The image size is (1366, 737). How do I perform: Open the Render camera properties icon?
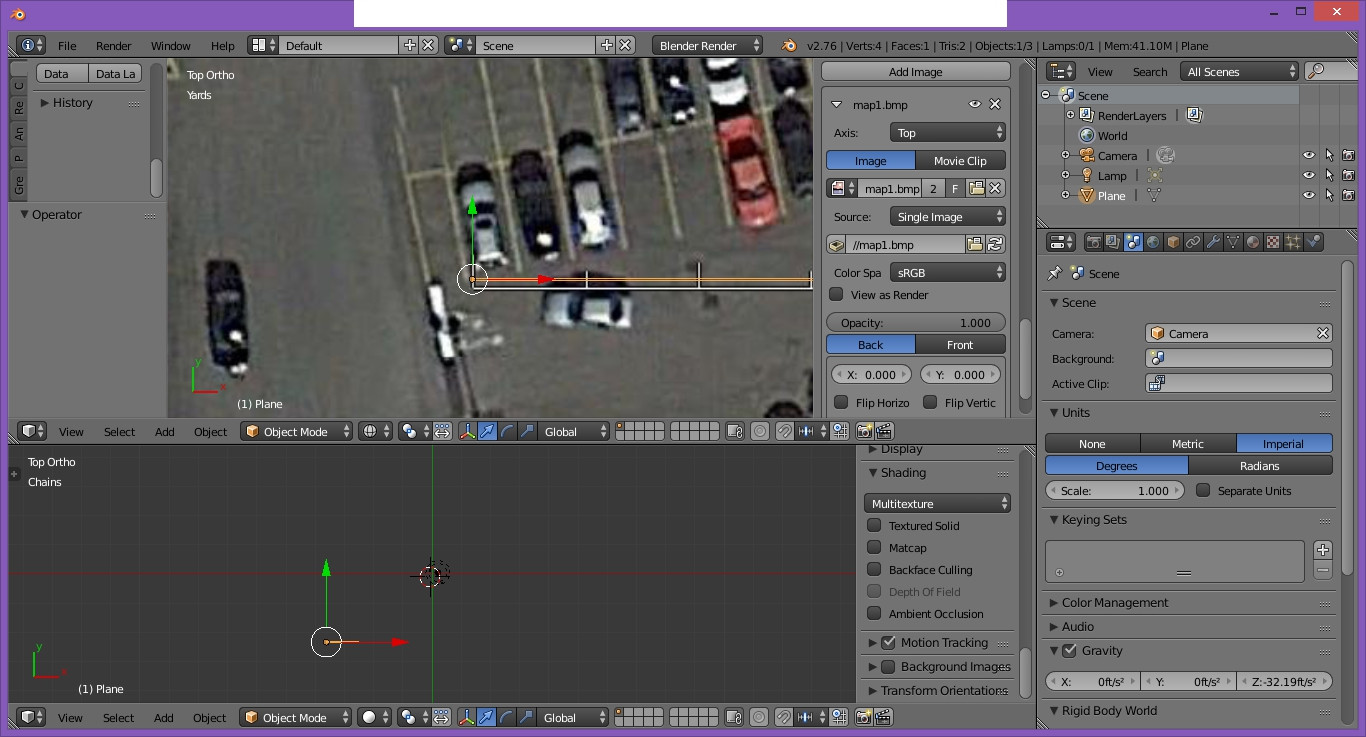[1093, 242]
